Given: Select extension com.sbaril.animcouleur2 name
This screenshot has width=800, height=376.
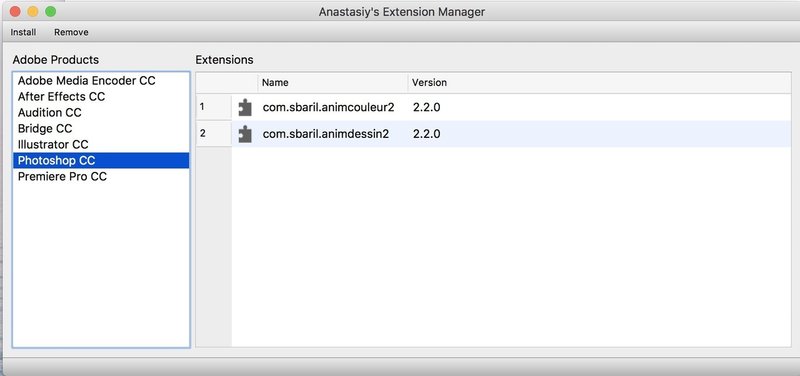Looking at the screenshot, I should click(x=329, y=107).
